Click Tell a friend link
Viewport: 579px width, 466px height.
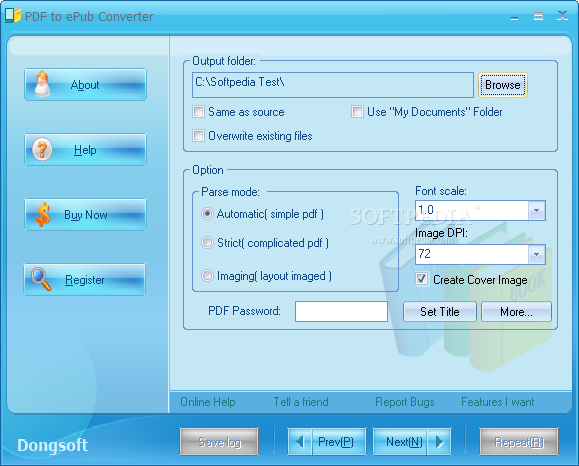tap(301, 402)
